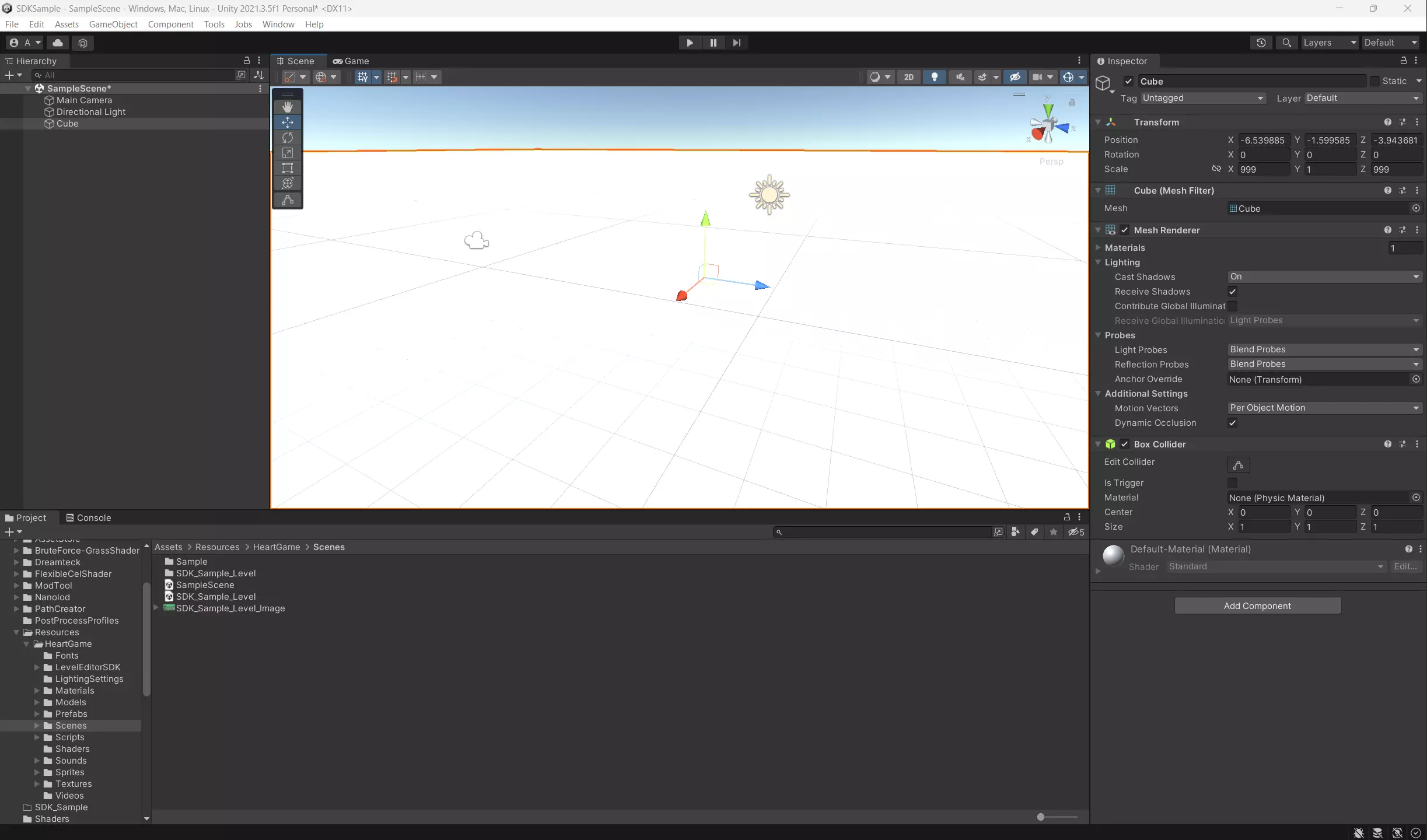
Task: Select the Rect transform tool
Action: [x=287, y=168]
